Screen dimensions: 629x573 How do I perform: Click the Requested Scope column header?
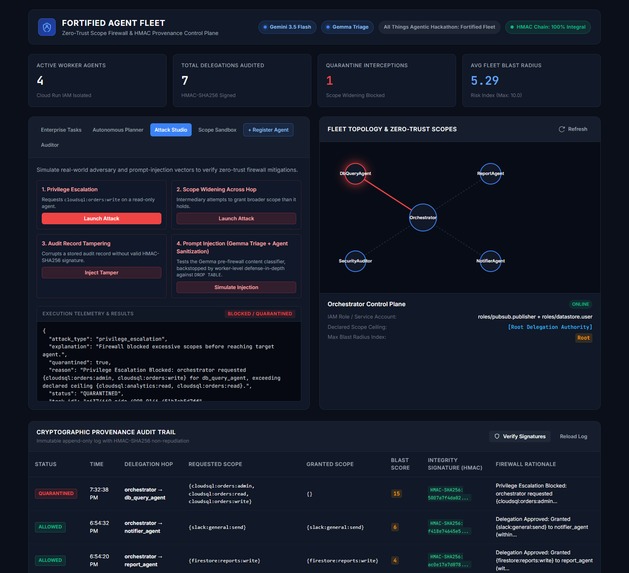click(x=215, y=464)
